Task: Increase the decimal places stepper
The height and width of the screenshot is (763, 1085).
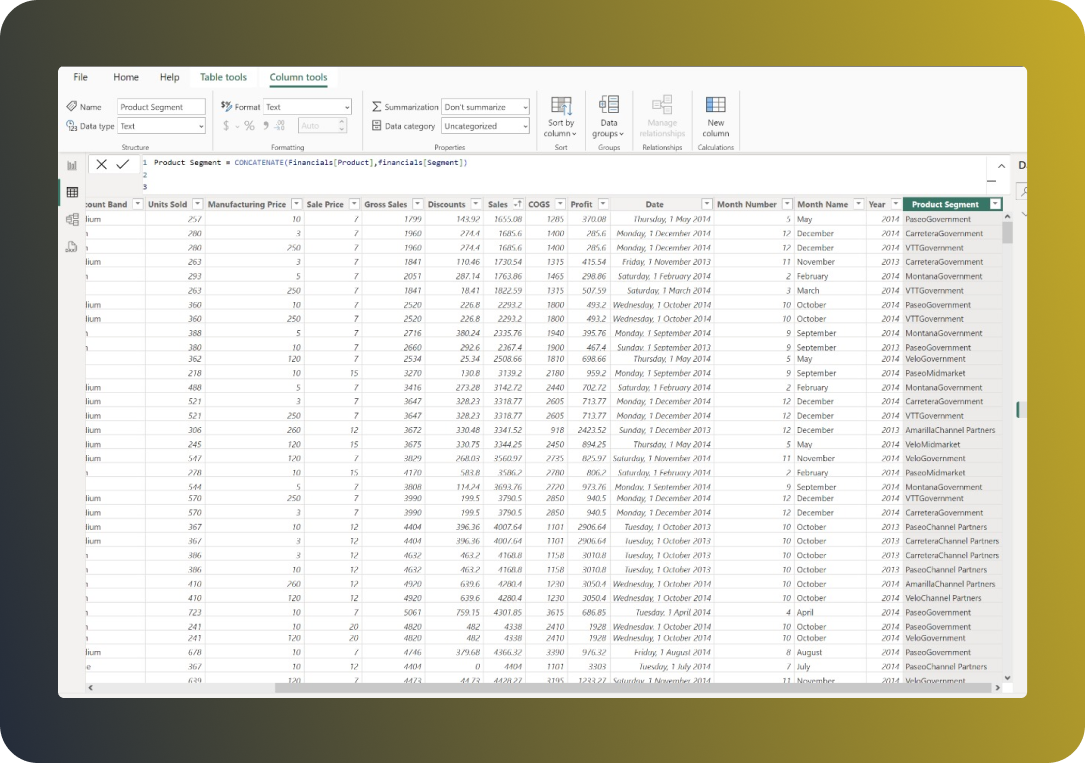Action: click(x=340, y=121)
